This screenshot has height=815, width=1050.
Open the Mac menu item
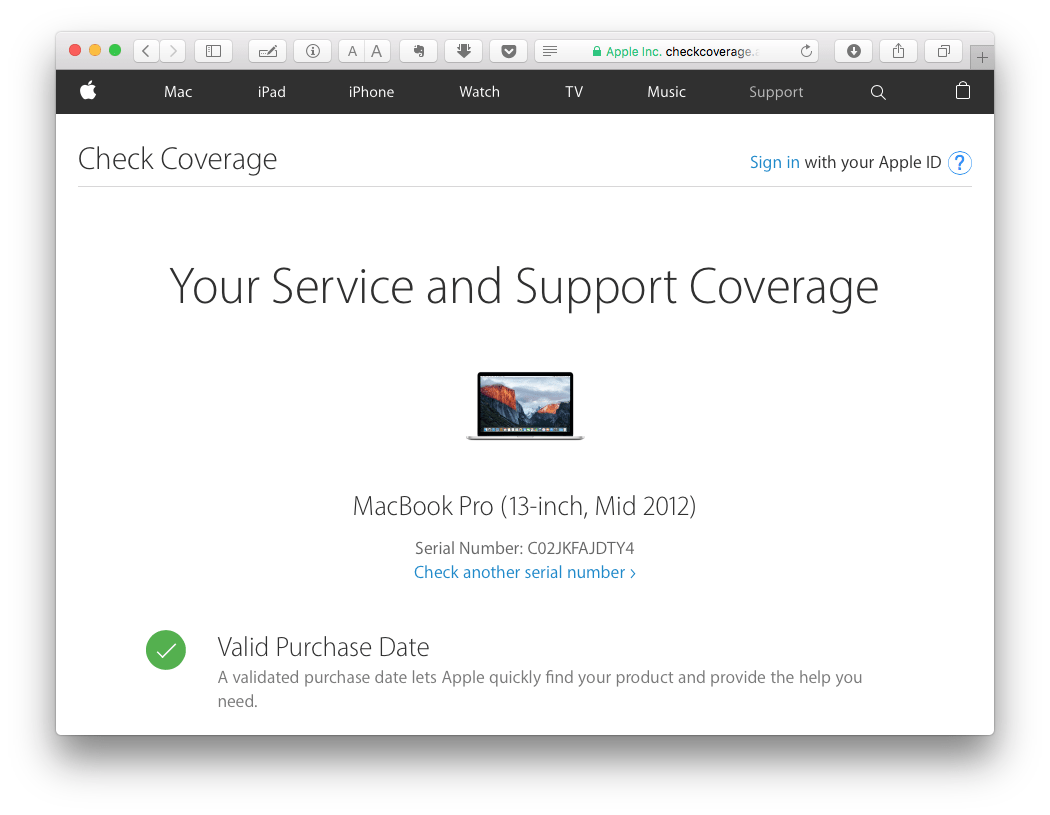178,92
